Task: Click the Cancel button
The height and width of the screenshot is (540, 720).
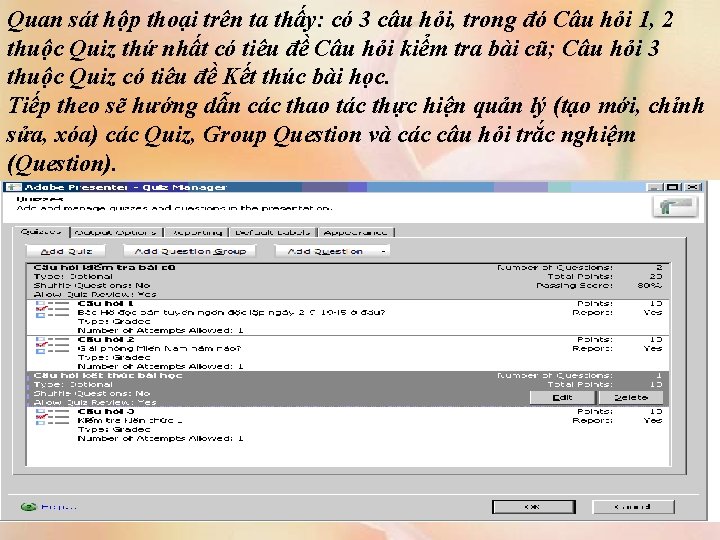Action: point(633,507)
